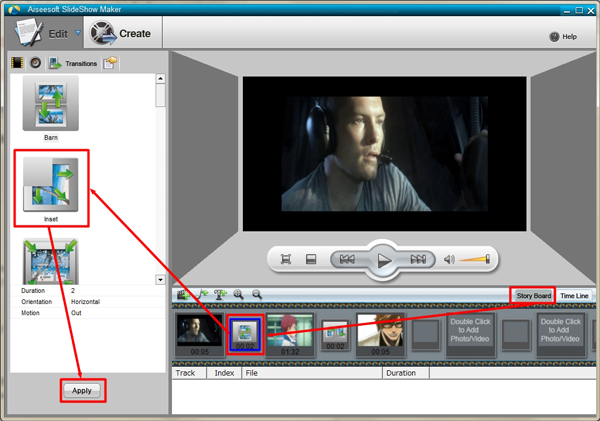
Task: Skip to next clip
Action: tap(419, 260)
